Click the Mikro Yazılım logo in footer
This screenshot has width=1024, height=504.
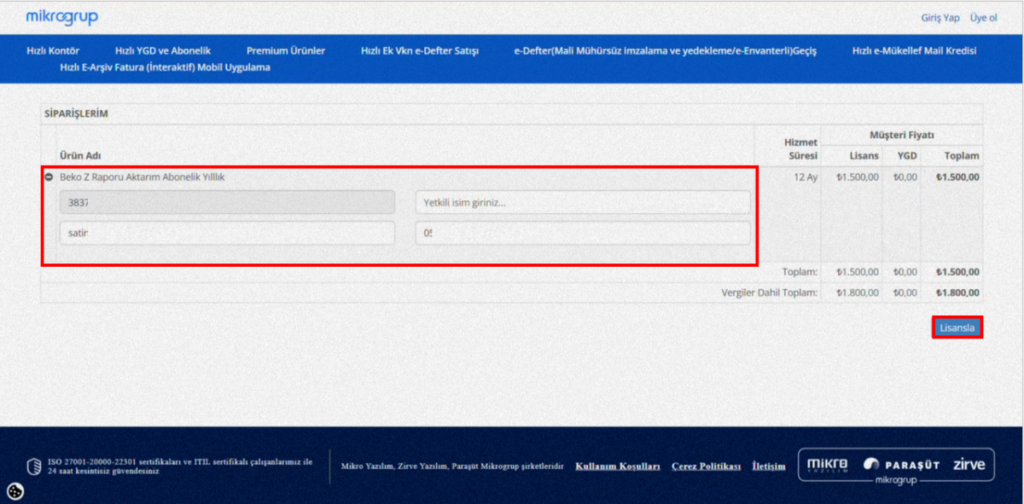tap(827, 465)
